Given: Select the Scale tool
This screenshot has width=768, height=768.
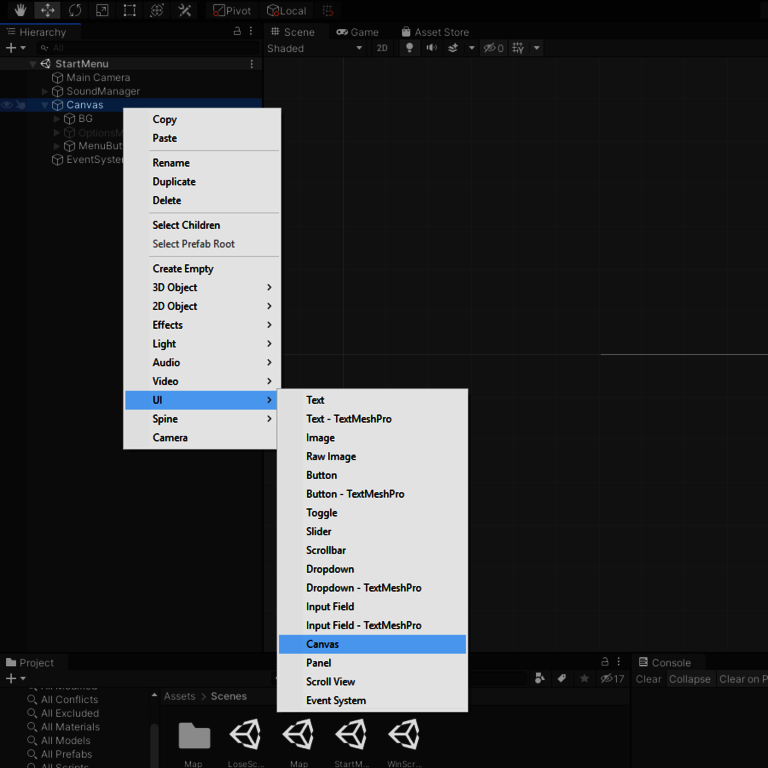Looking at the screenshot, I should coord(102,10).
